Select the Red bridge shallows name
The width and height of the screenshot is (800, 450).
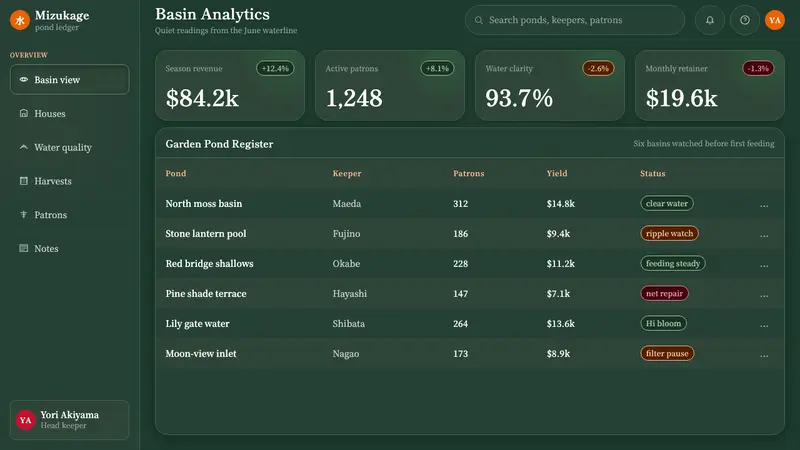pyautogui.click(x=209, y=264)
